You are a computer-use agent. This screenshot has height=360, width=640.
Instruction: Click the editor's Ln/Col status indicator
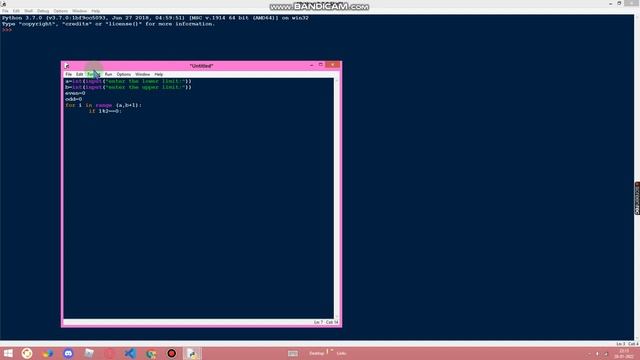tap(326, 322)
